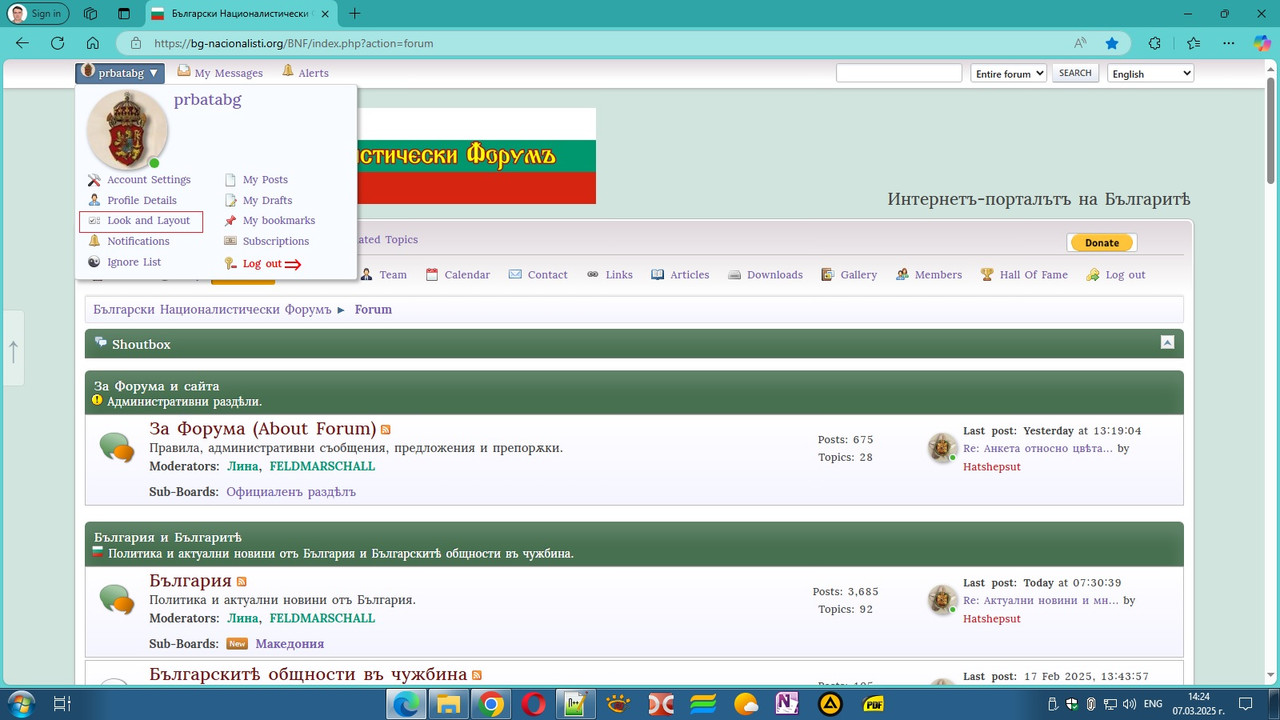Click За Форума board speech-bubble icon
The width and height of the screenshot is (1280, 720).
pos(116,447)
